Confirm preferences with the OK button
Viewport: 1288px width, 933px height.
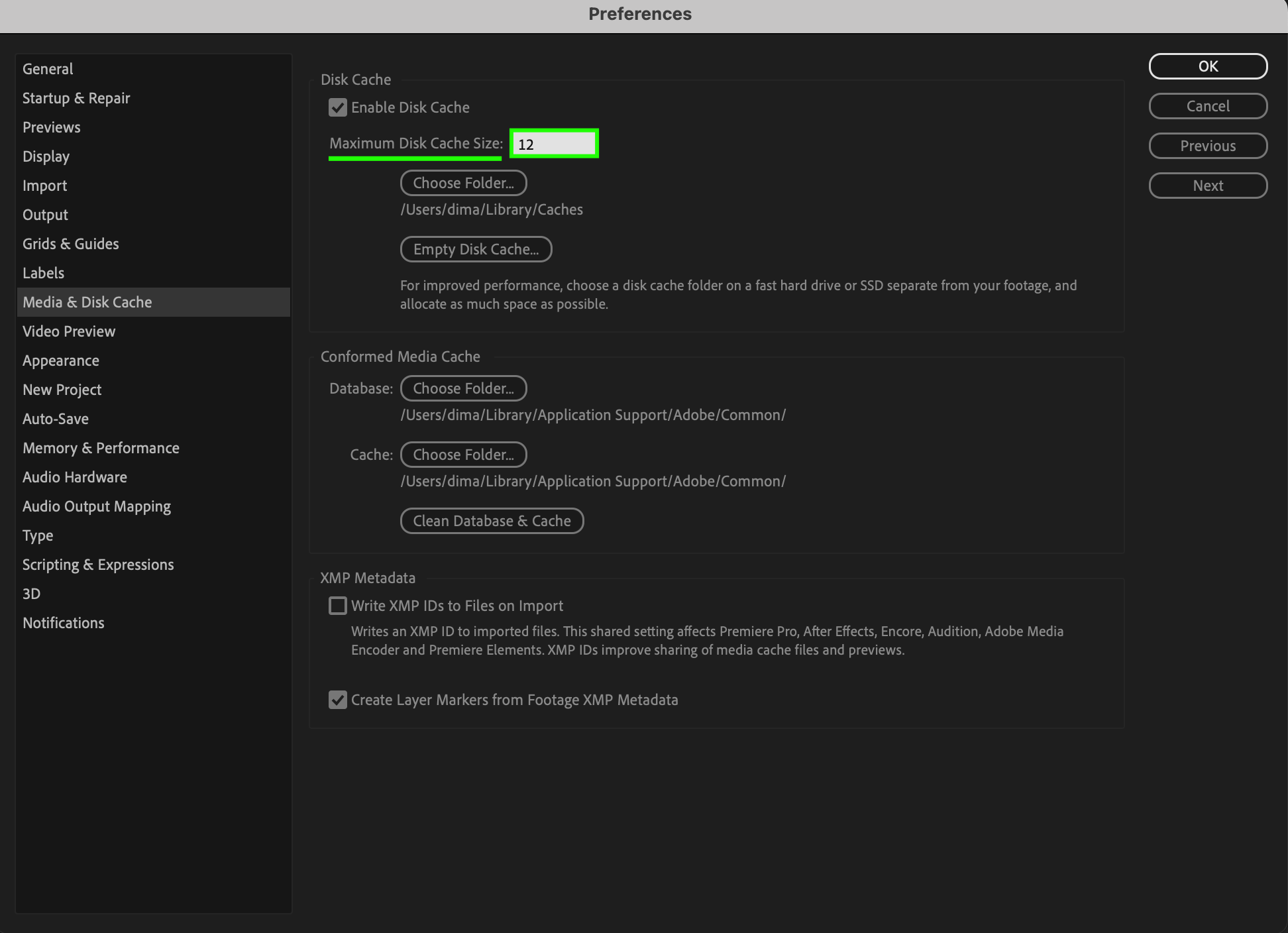(1207, 66)
